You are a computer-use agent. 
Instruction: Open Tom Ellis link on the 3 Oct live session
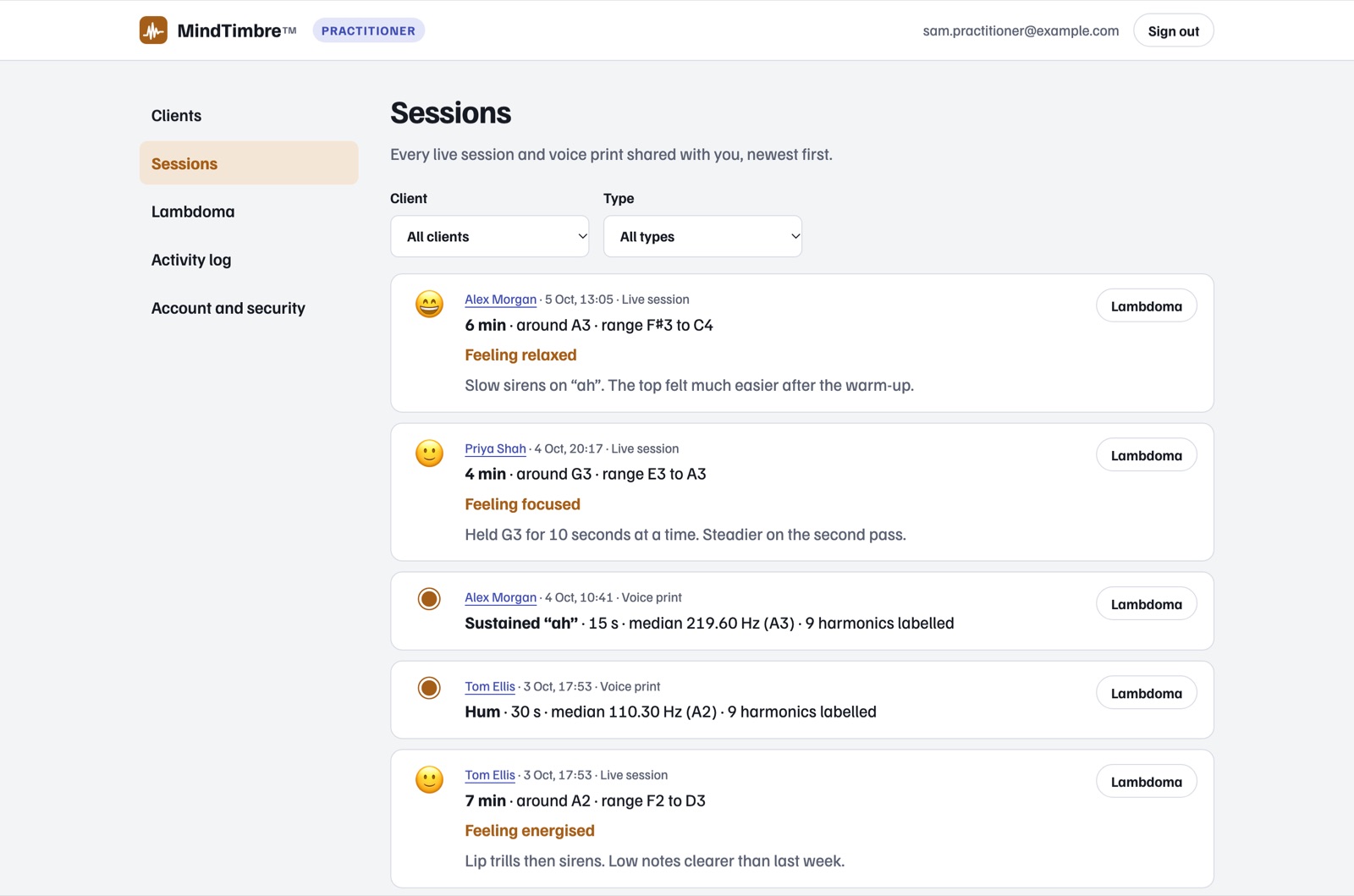point(490,775)
